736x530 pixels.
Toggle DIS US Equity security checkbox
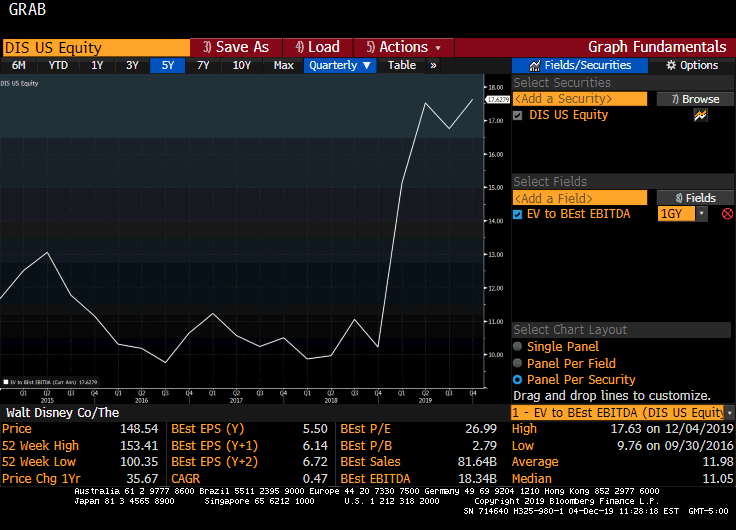pos(517,115)
